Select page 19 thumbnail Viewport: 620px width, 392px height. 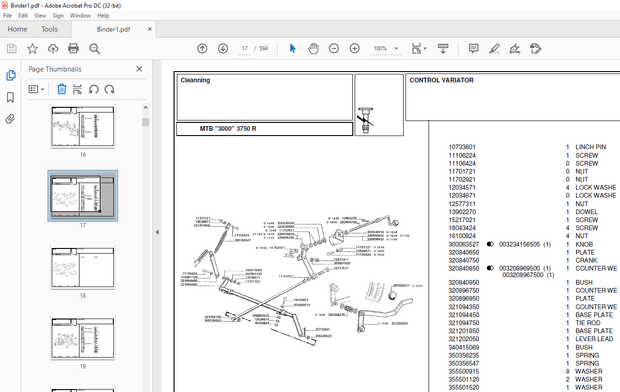tap(83, 337)
